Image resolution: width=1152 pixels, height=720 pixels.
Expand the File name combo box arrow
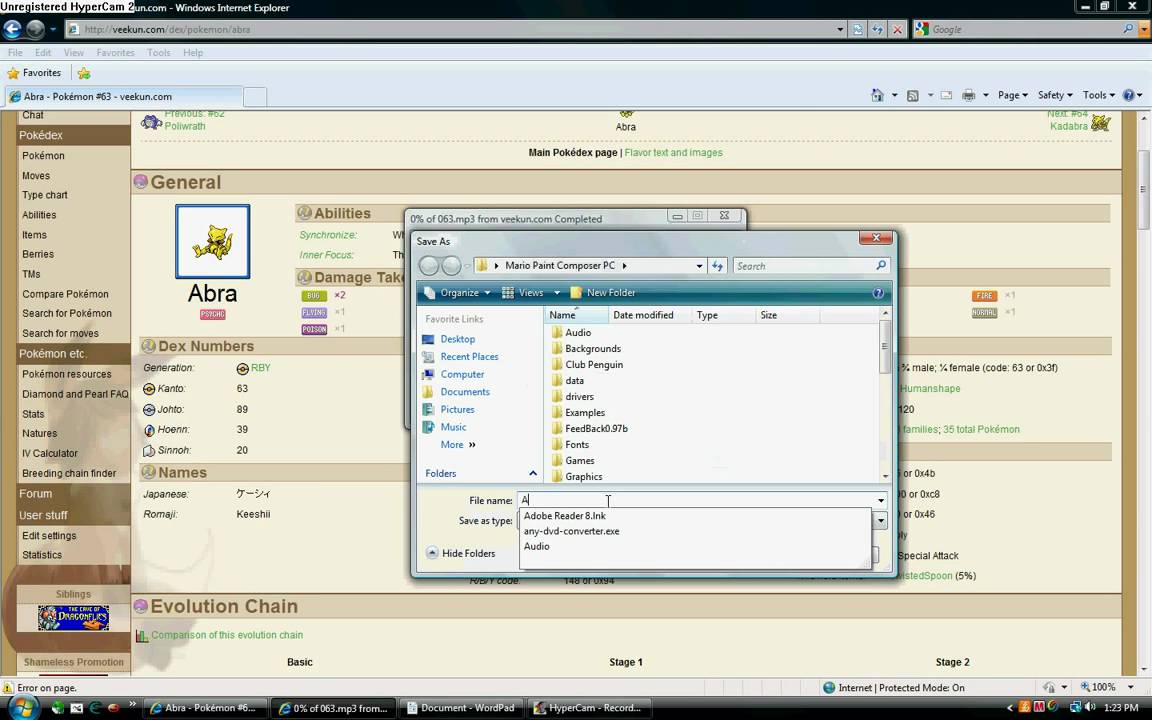point(880,500)
